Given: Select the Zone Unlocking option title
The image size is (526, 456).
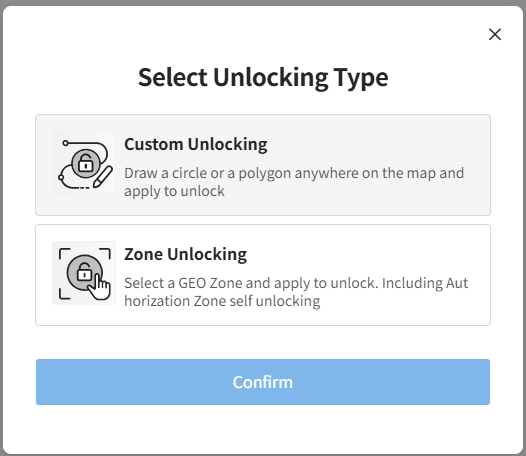Looking at the screenshot, I should click(186, 254).
